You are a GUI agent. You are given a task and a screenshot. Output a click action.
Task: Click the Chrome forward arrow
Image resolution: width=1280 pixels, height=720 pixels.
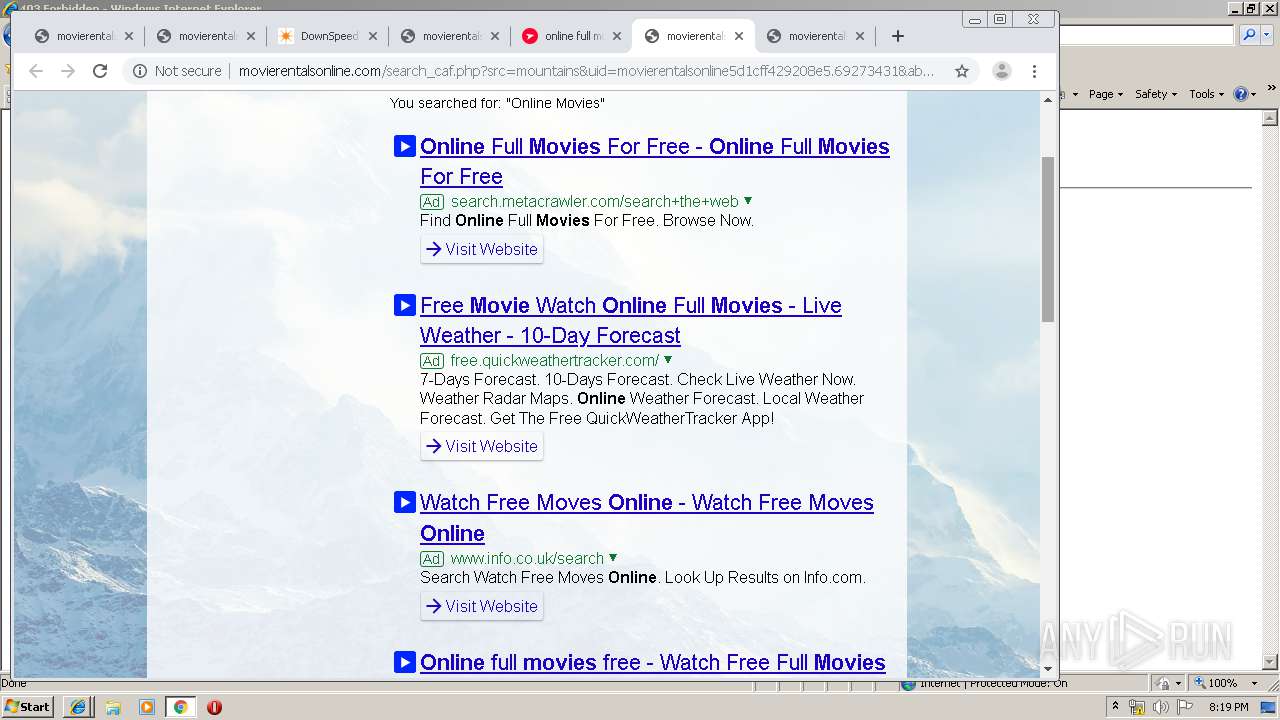click(x=68, y=71)
